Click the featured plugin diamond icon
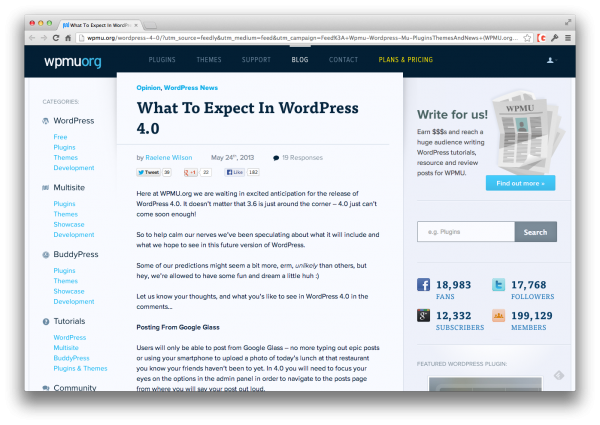 click(x=559, y=375)
